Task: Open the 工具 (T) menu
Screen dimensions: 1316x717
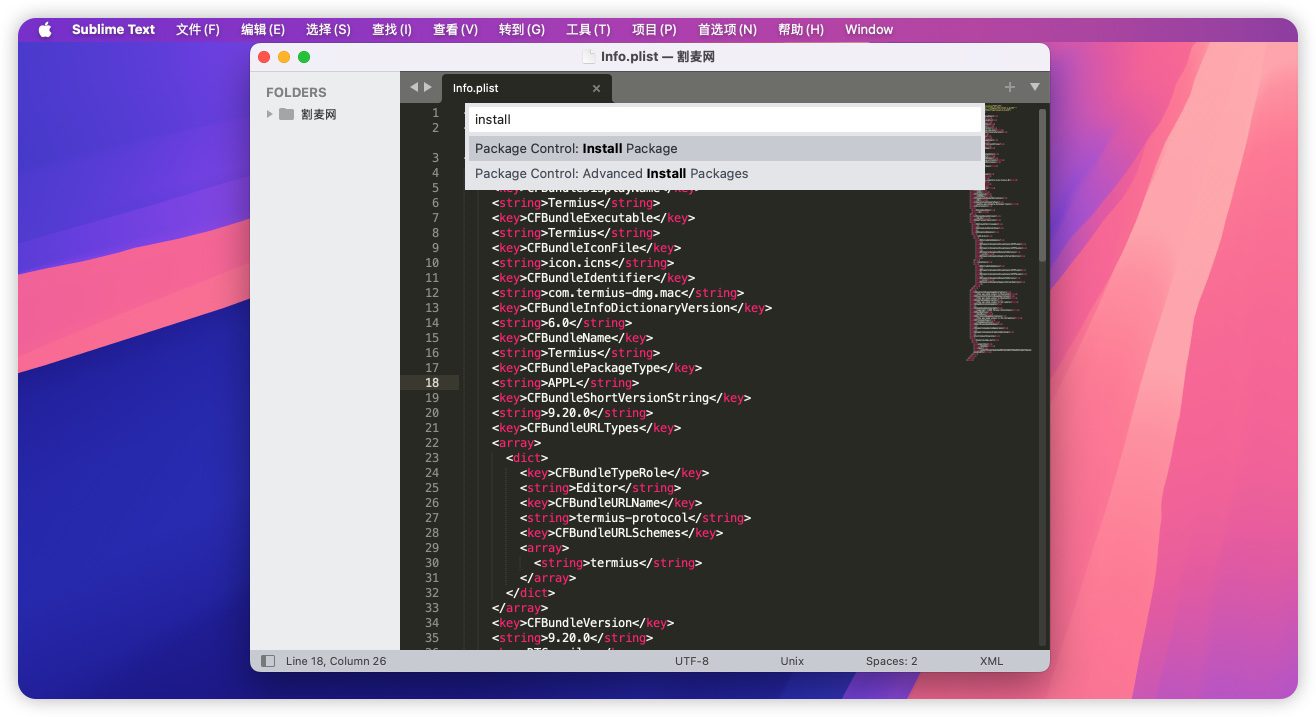Action: (x=587, y=30)
